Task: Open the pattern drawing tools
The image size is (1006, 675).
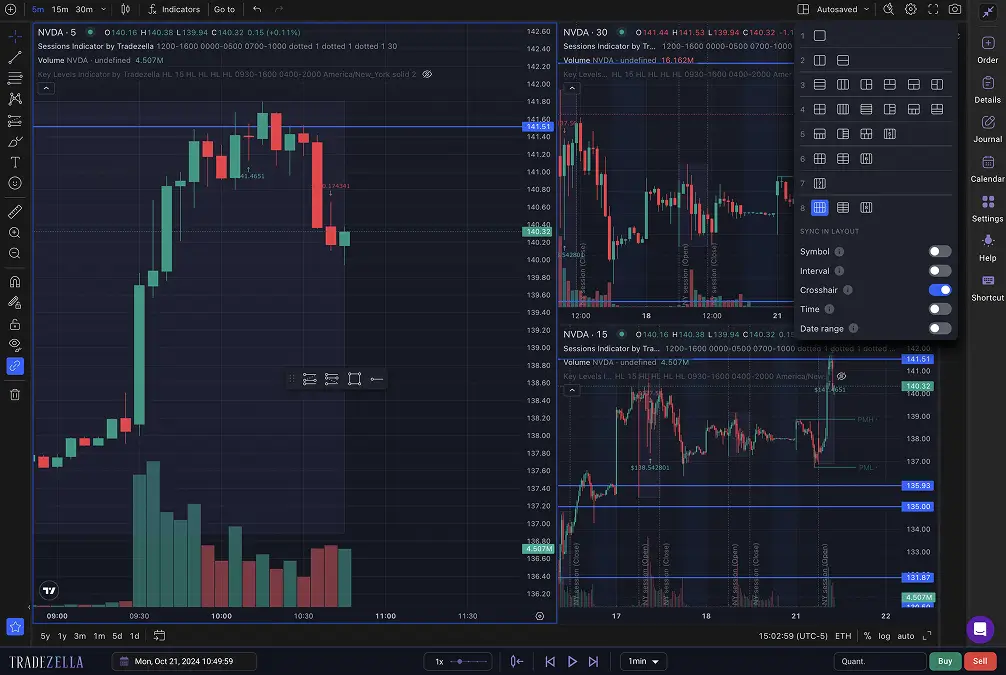Action: [15, 99]
